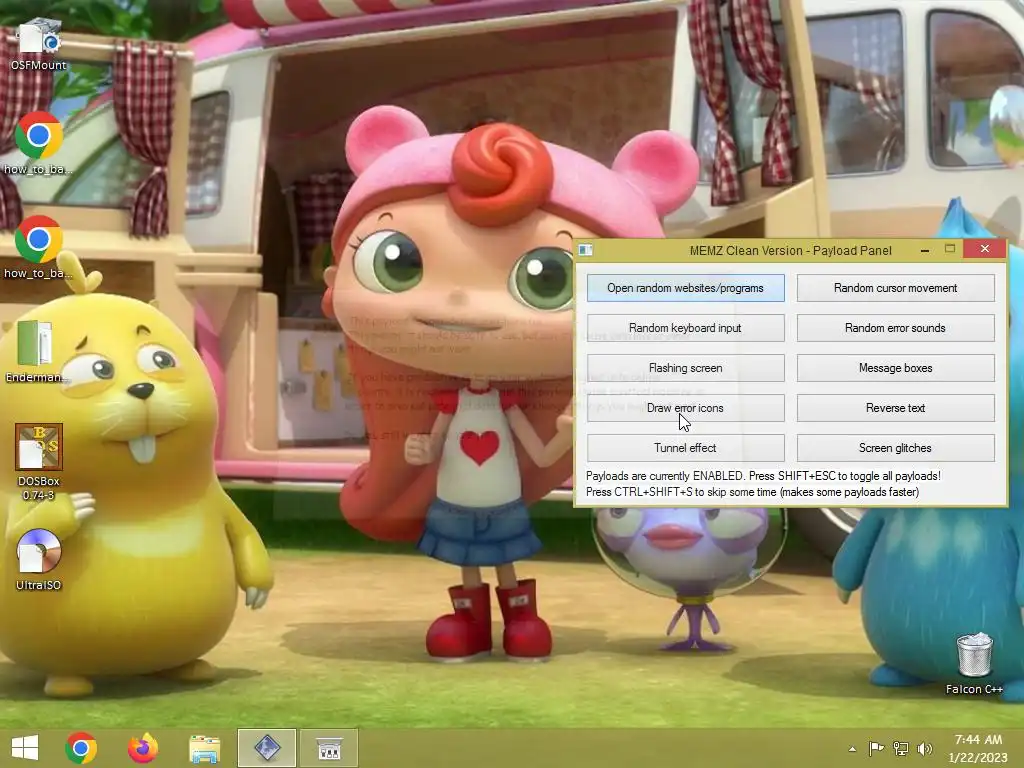Screen dimensions: 1024x768
Task: Select the Enderman desktop icon
Action: point(36,351)
